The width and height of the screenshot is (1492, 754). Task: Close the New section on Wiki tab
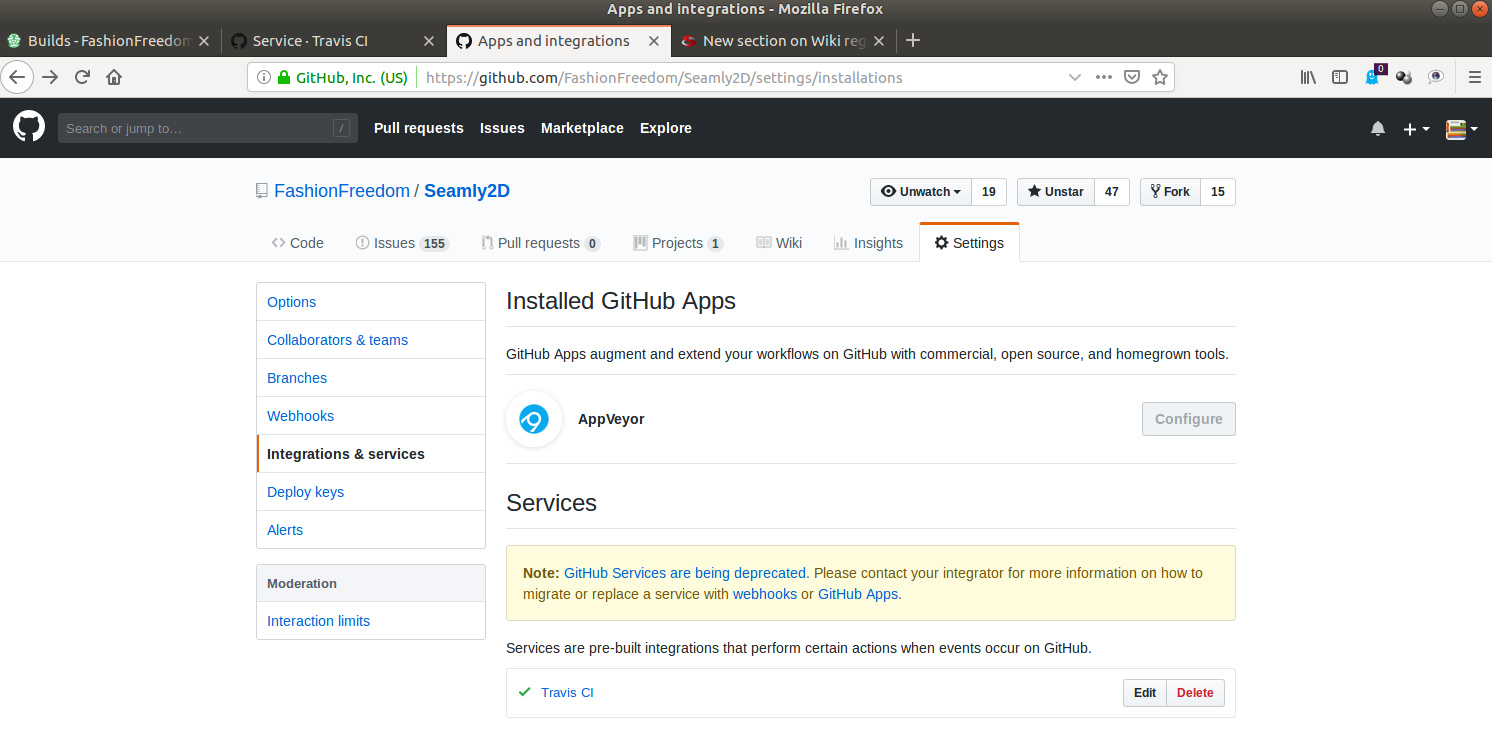(879, 41)
